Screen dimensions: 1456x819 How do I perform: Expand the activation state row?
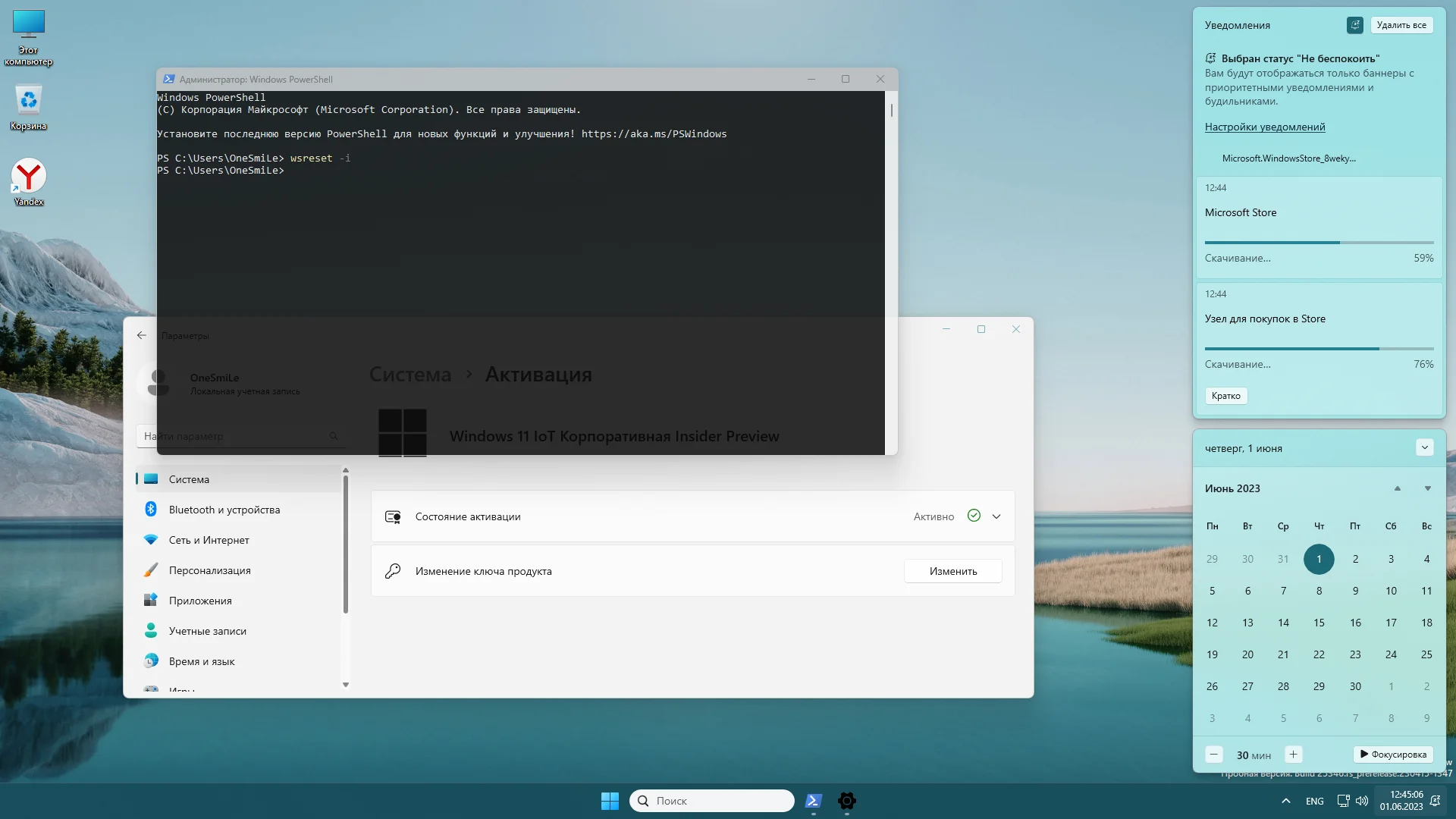pos(996,516)
